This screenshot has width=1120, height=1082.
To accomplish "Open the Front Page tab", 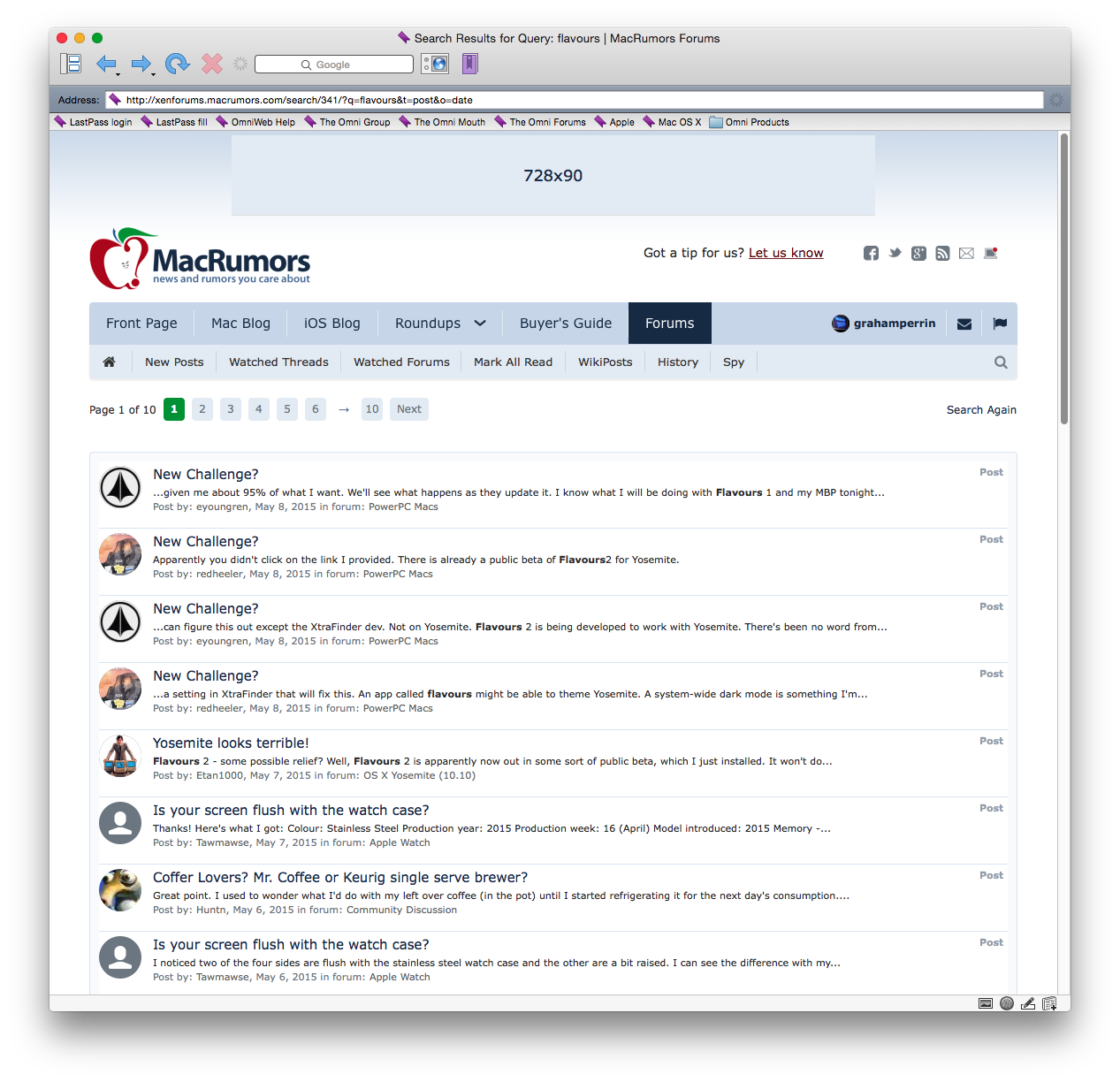I will 141,324.
